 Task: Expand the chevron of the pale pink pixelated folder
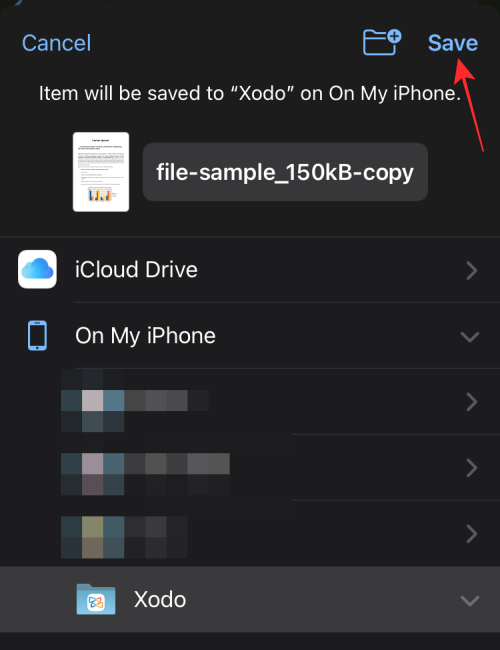click(x=472, y=402)
